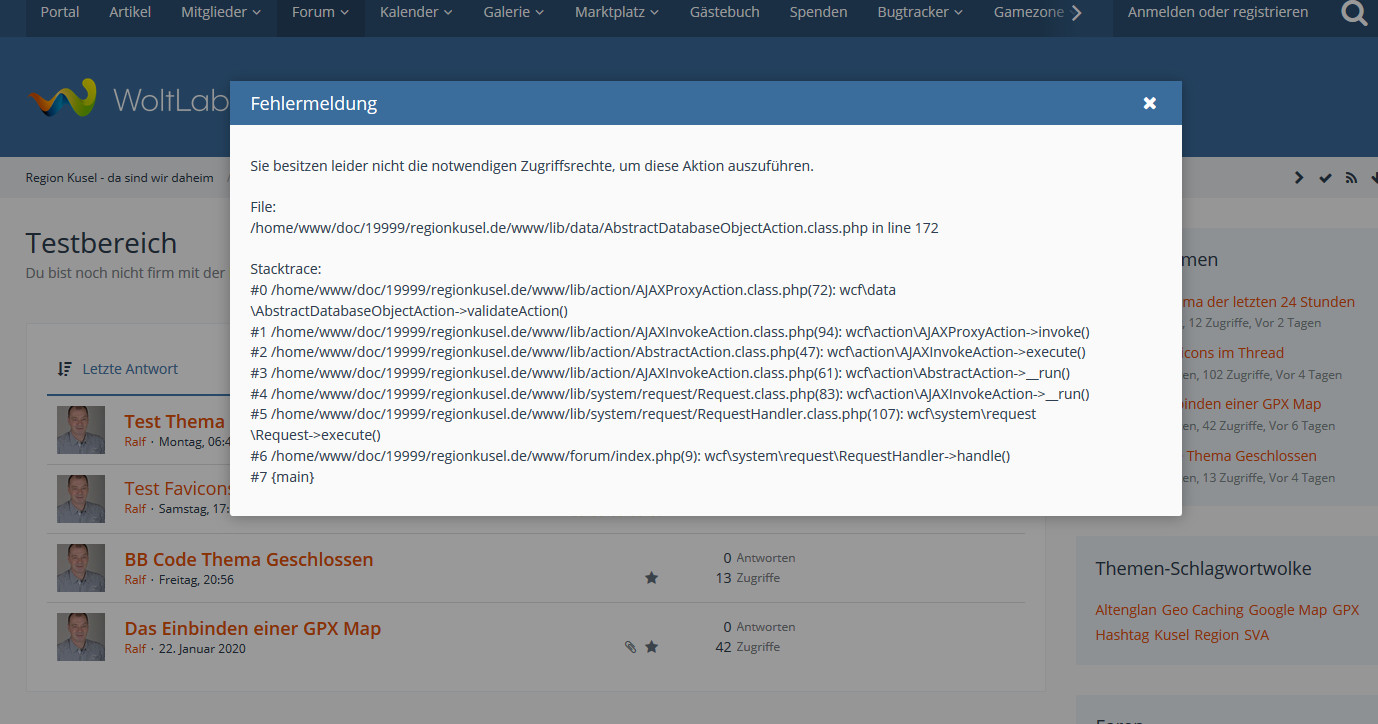This screenshot has height=724, width=1378.
Task: Close the Fehlermeldung error dialog
Action: coord(1149,103)
